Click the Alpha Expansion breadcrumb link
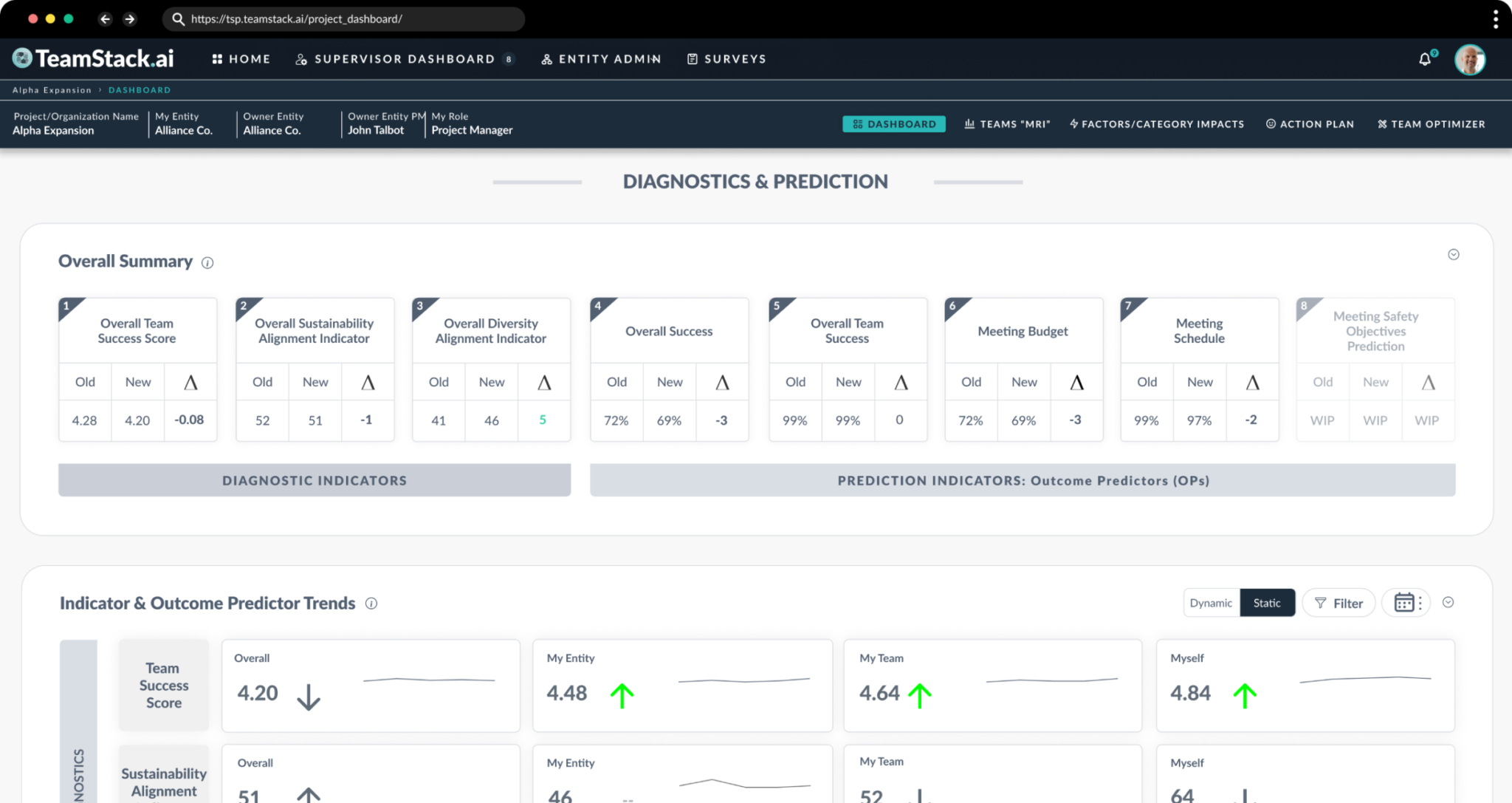 click(x=52, y=90)
